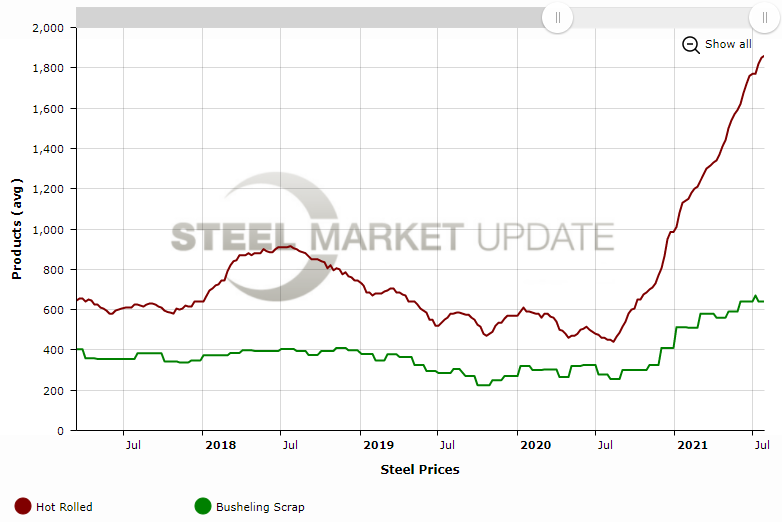This screenshot has height=522, width=782.
Task: Click the Steel Prices axis title
Action: (x=420, y=469)
